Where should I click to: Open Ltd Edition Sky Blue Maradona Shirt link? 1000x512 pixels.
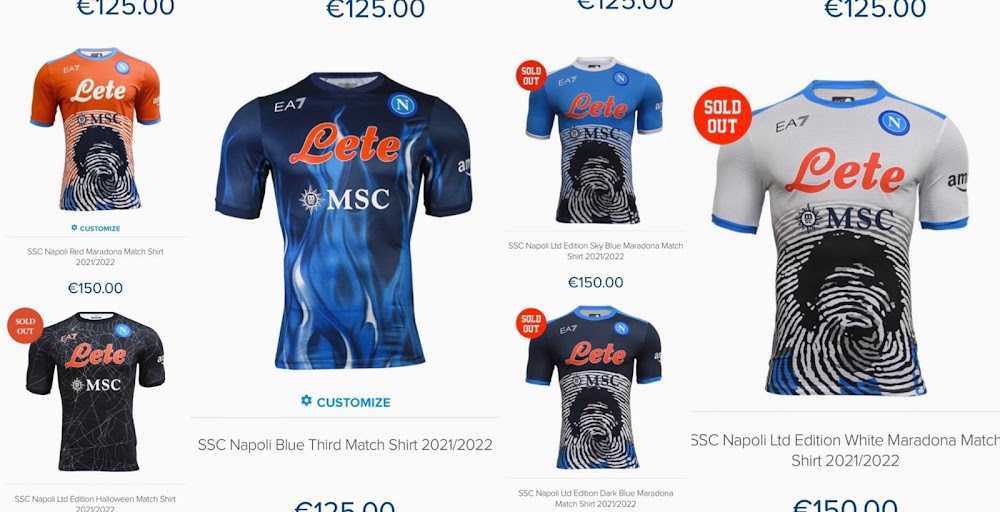596,251
